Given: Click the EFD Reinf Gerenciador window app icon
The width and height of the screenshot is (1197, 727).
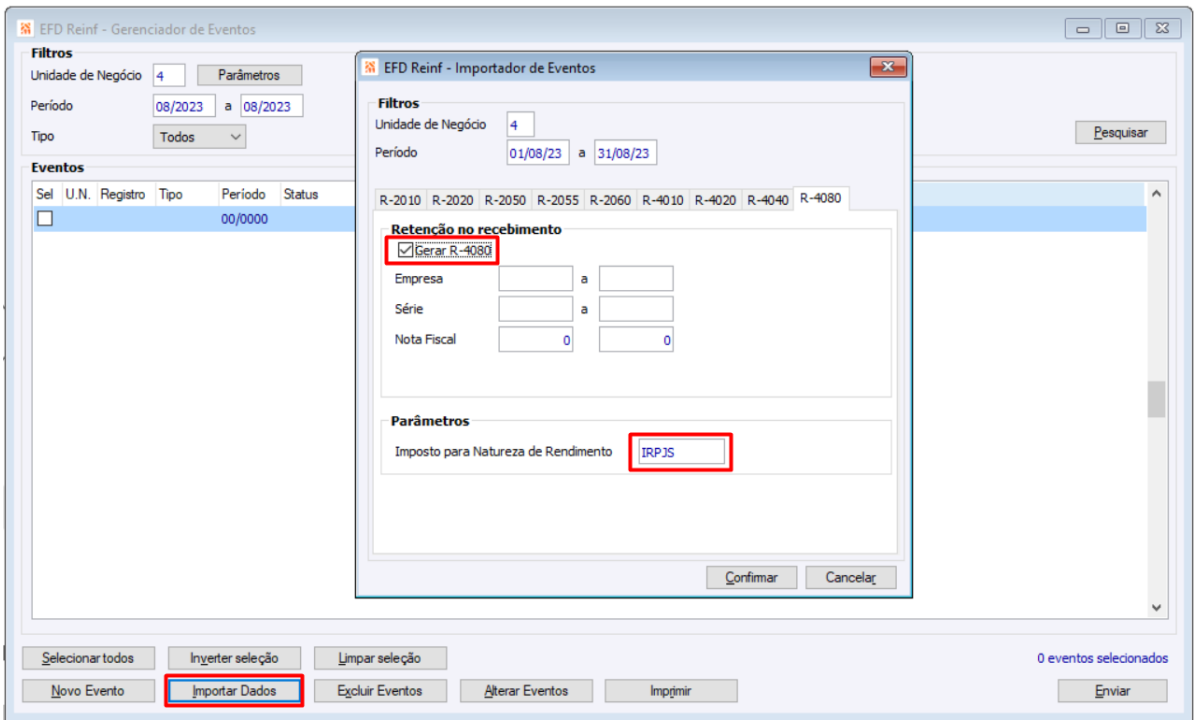Looking at the screenshot, I should point(26,29).
